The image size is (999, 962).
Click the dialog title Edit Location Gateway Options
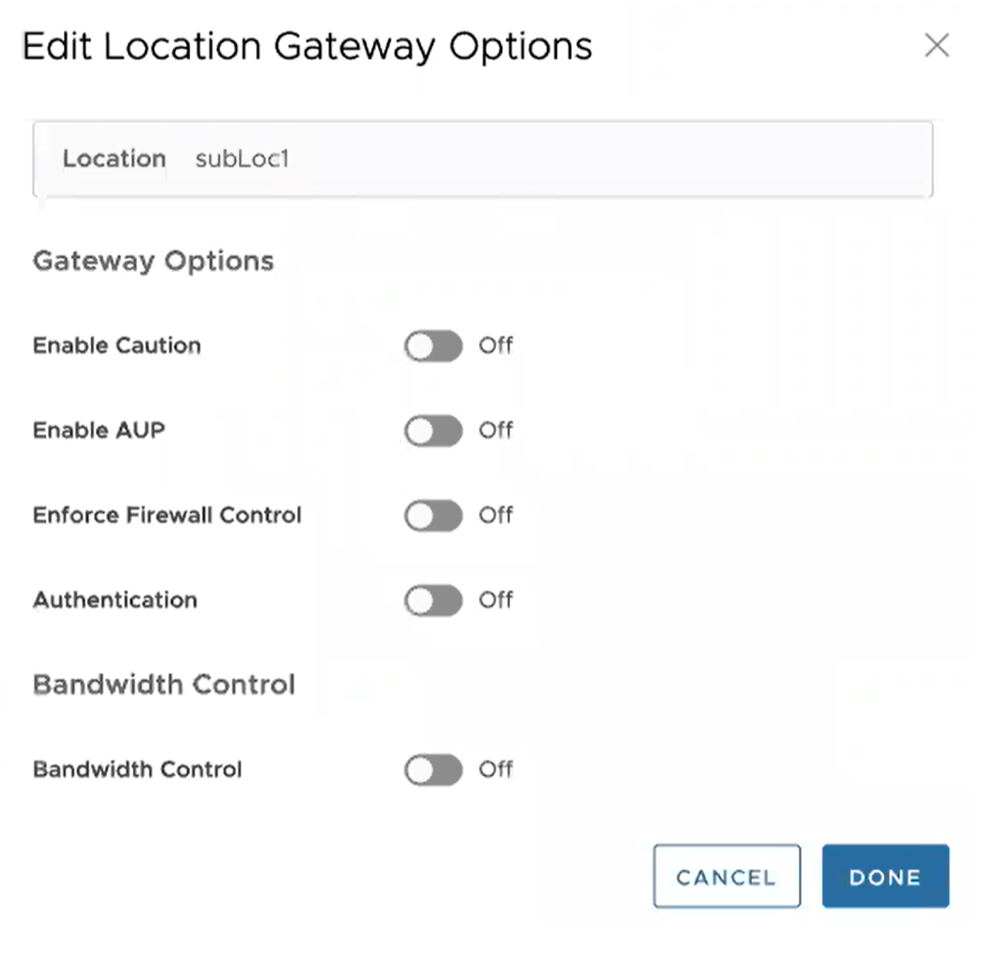tap(307, 46)
